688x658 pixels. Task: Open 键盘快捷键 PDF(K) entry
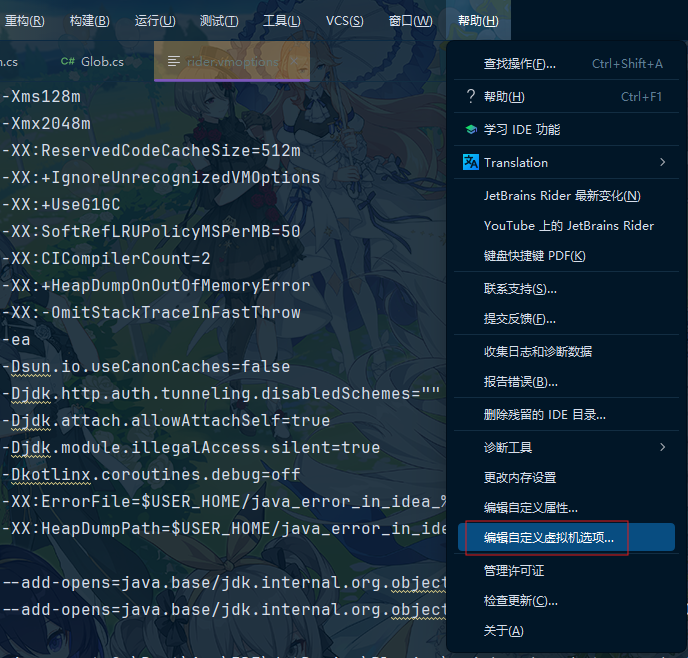534,256
